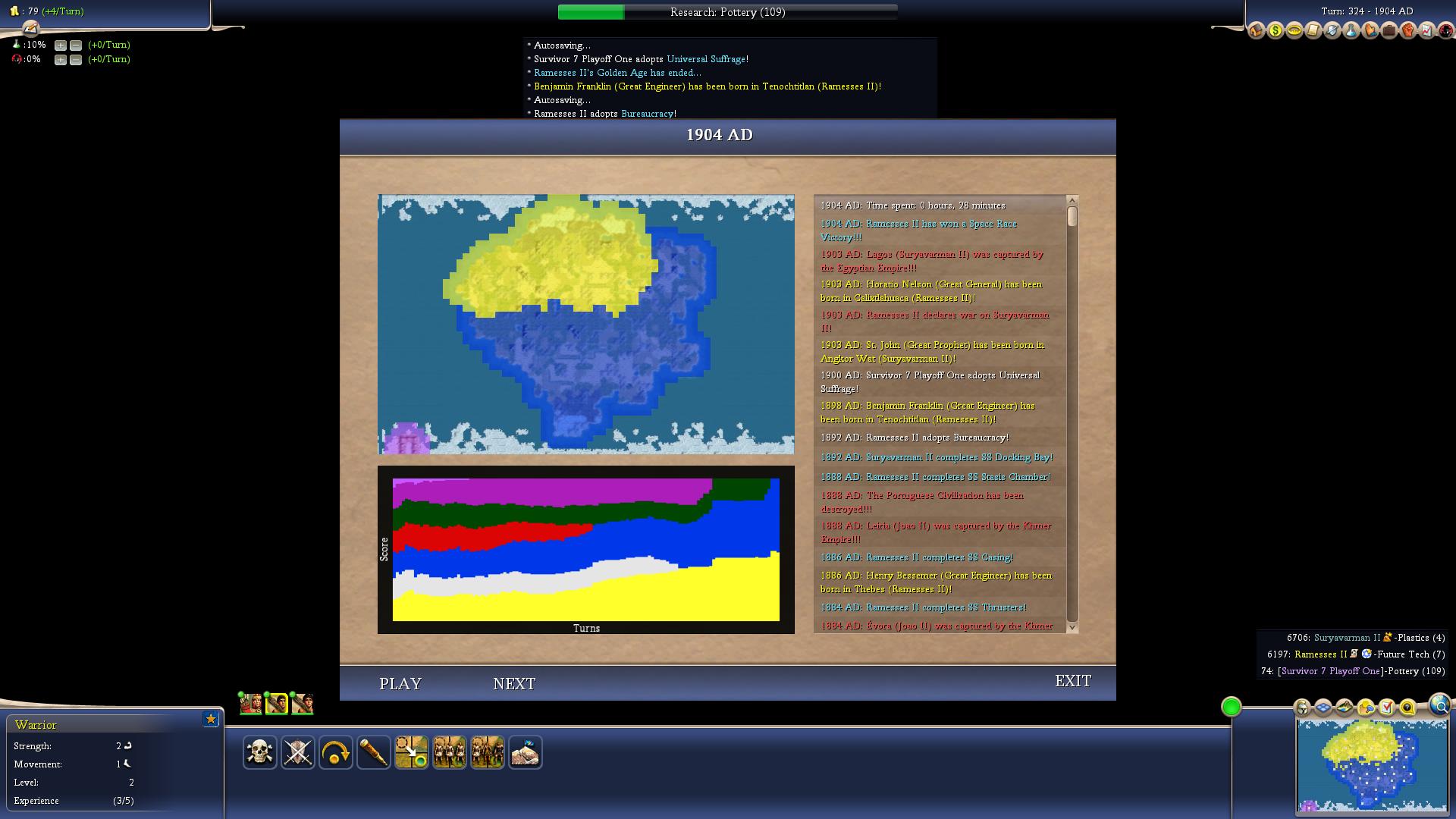Select the third warrior unit portrait
Image resolution: width=1456 pixels, height=819 pixels.
coord(303,704)
